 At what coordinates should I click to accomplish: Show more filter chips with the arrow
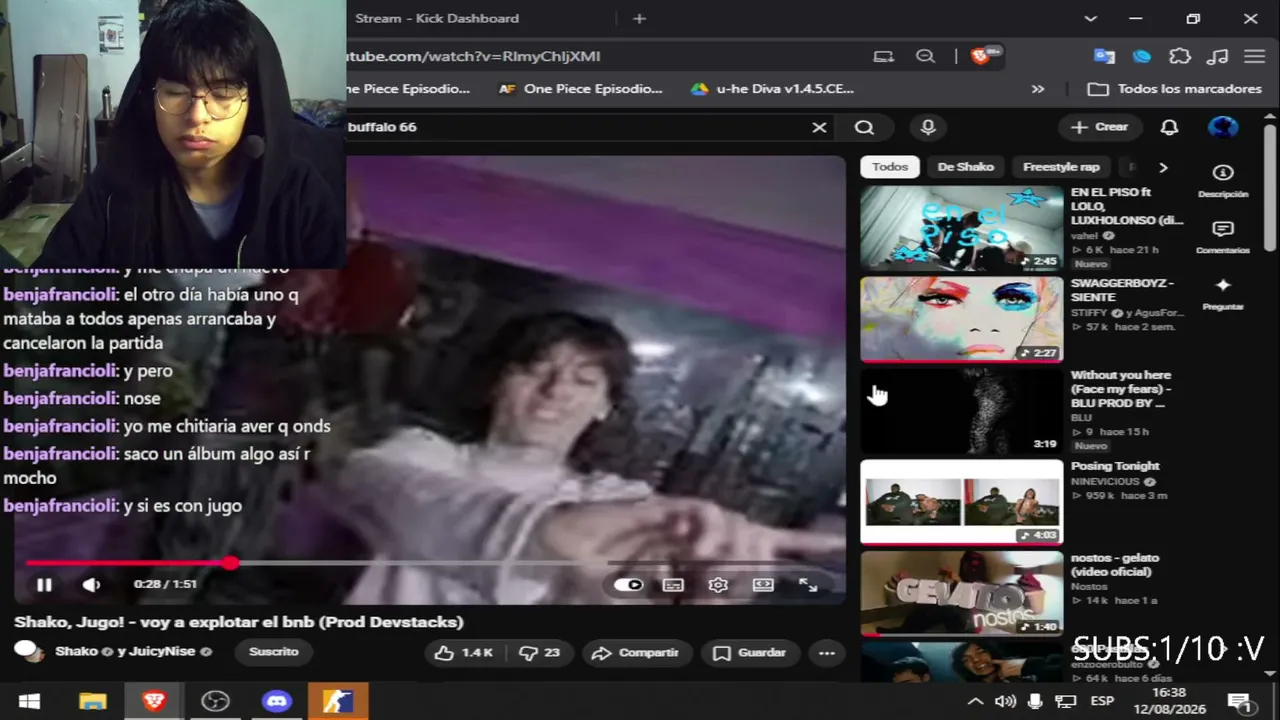coord(1162,167)
